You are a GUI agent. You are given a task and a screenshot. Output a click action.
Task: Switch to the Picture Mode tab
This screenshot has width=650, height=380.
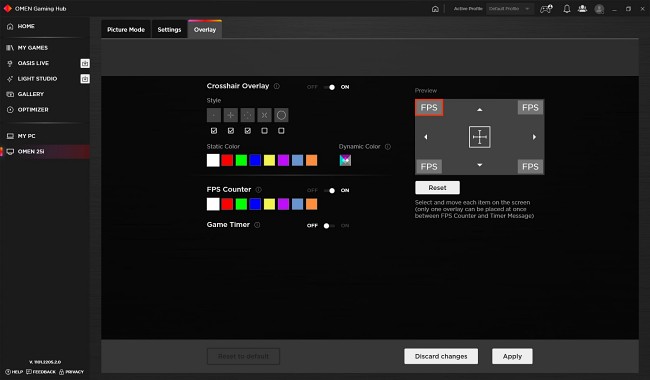click(x=126, y=29)
